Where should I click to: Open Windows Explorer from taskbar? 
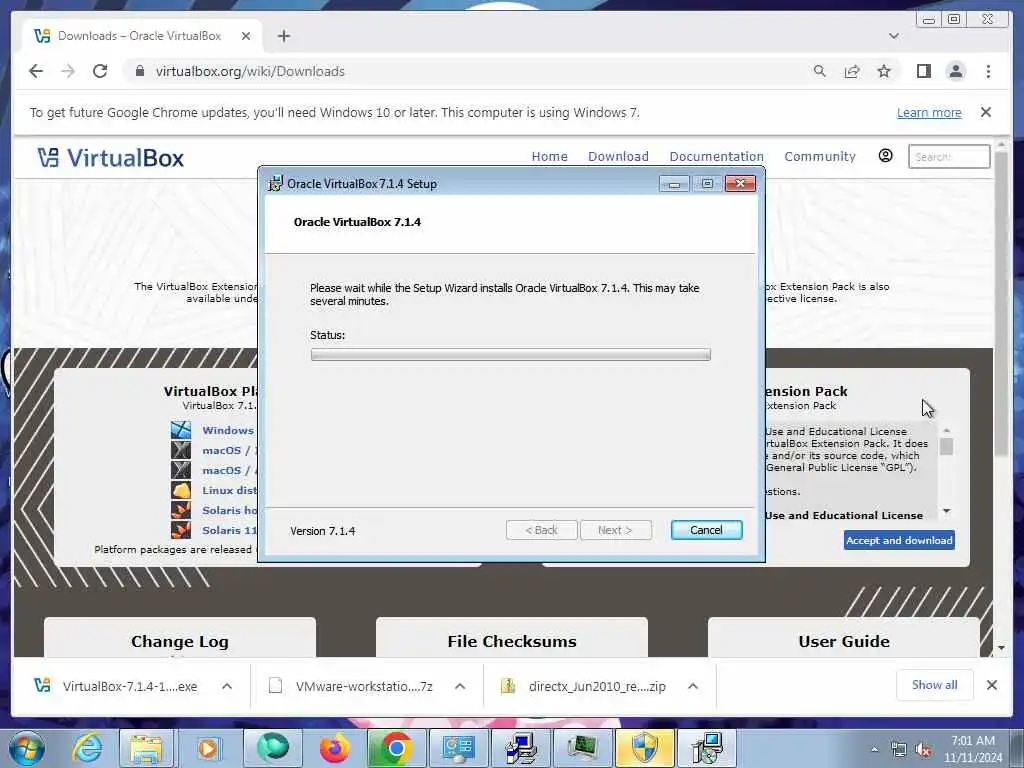point(146,748)
